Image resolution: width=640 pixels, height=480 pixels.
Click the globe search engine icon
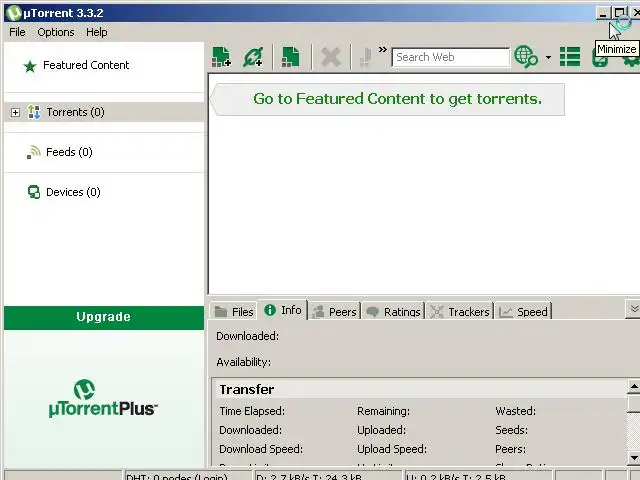(526, 57)
